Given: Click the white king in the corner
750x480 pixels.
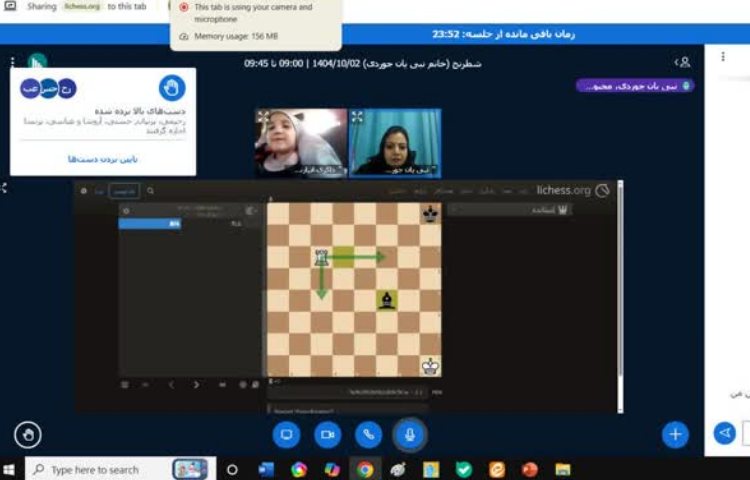Looking at the screenshot, I should pos(430,366).
